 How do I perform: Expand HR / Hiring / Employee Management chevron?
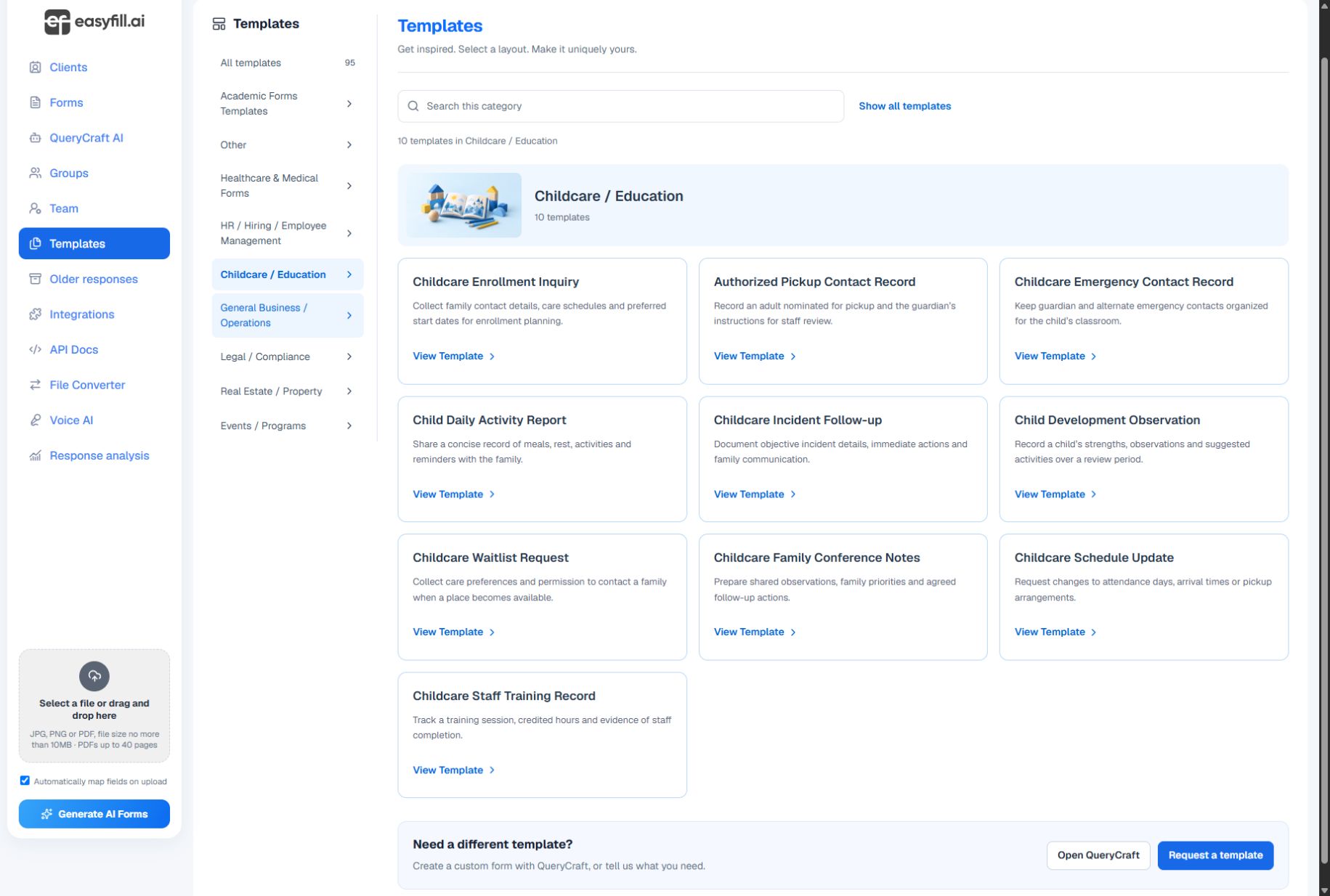[349, 234]
